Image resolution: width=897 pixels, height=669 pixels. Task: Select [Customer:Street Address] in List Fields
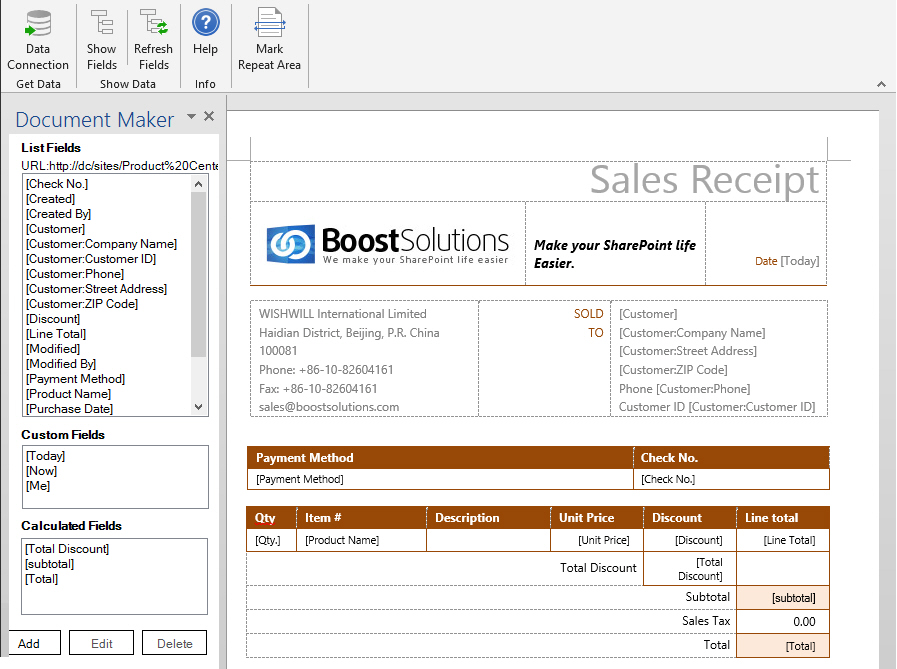point(96,288)
